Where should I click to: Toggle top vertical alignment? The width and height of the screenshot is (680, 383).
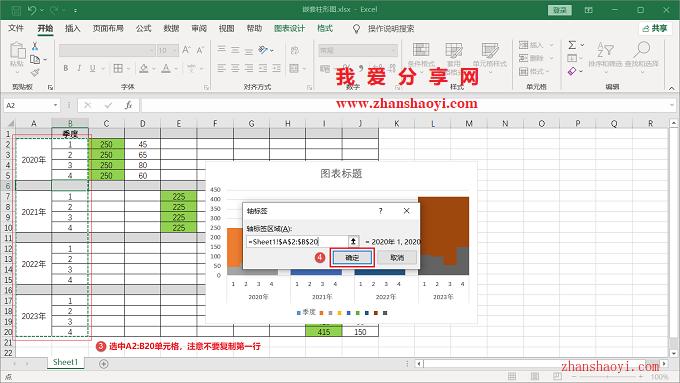222,49
